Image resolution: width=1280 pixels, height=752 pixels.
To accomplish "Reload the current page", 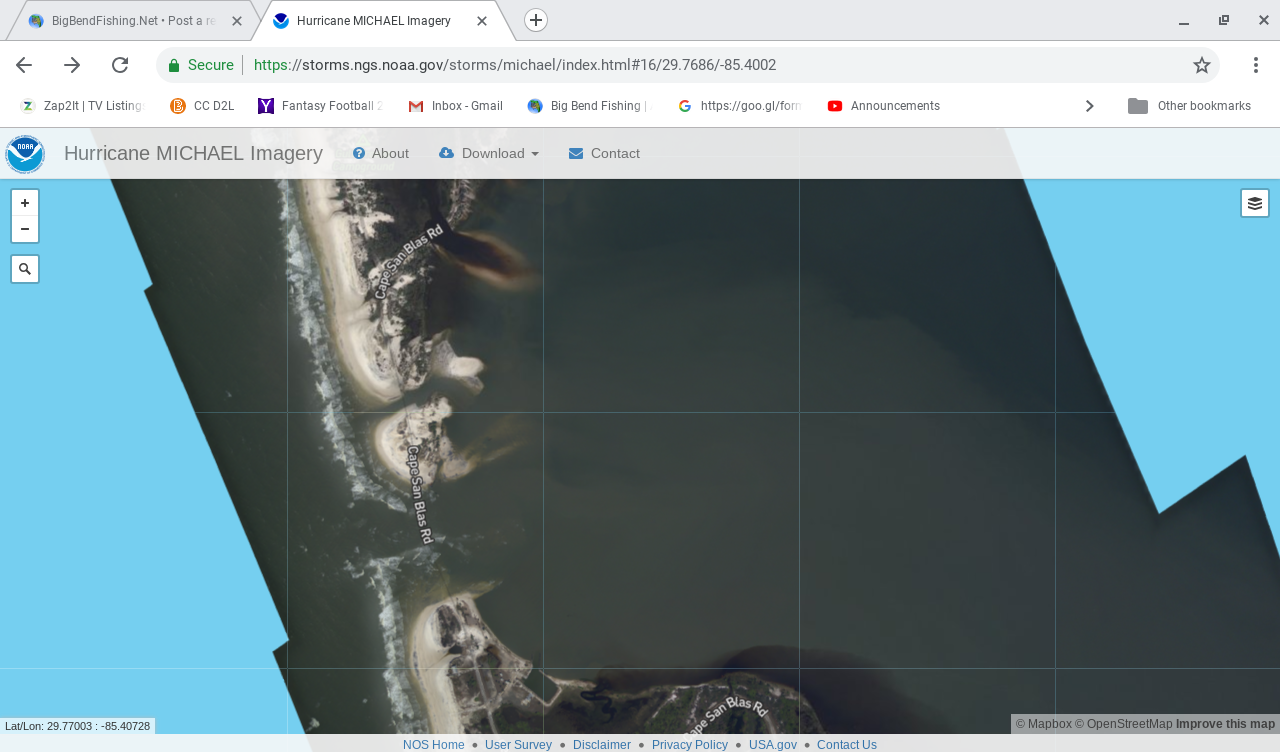I will point(120,65).
